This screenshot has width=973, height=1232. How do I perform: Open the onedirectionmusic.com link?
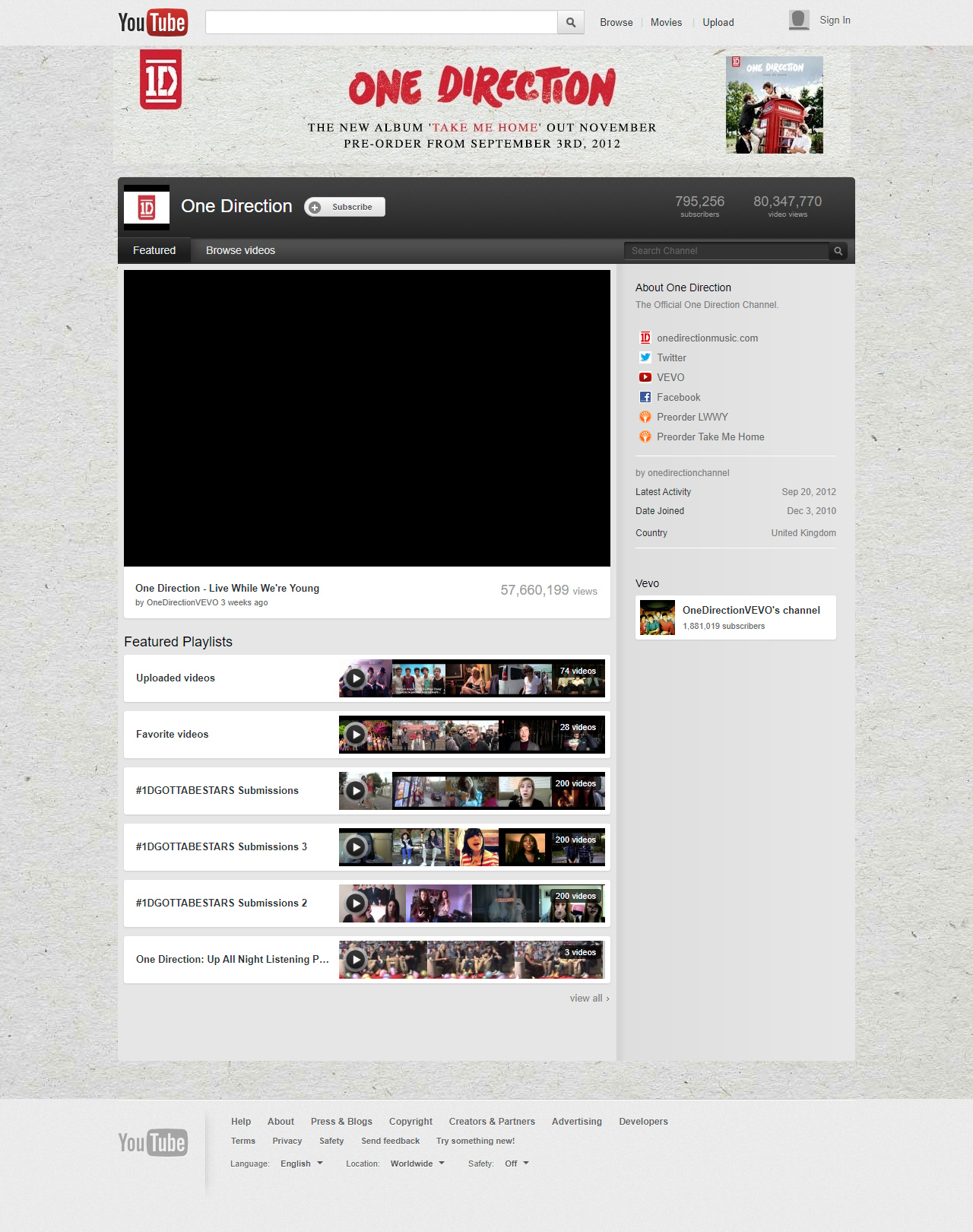(708, 338)
